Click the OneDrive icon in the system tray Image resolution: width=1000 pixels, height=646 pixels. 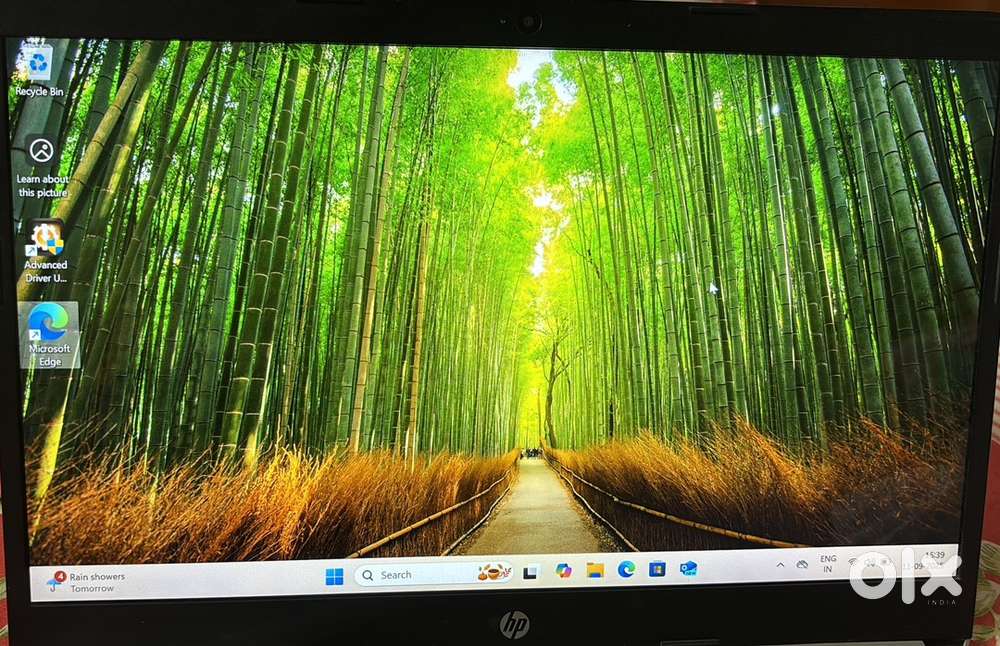803,566
